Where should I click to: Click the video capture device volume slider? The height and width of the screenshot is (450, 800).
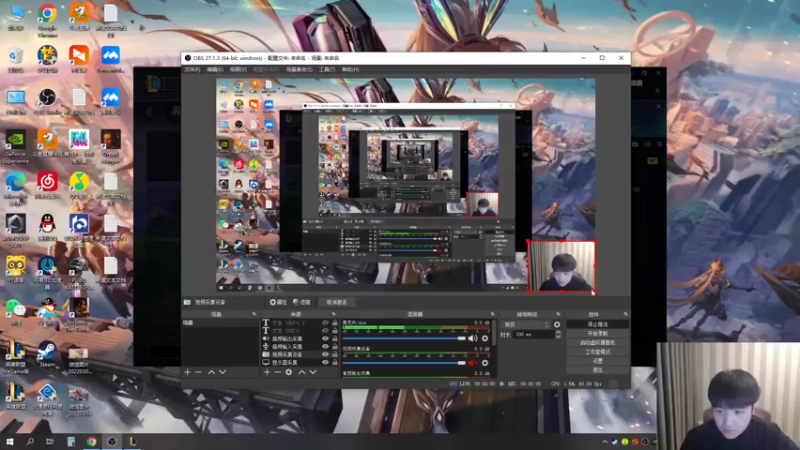coord(404,363)
